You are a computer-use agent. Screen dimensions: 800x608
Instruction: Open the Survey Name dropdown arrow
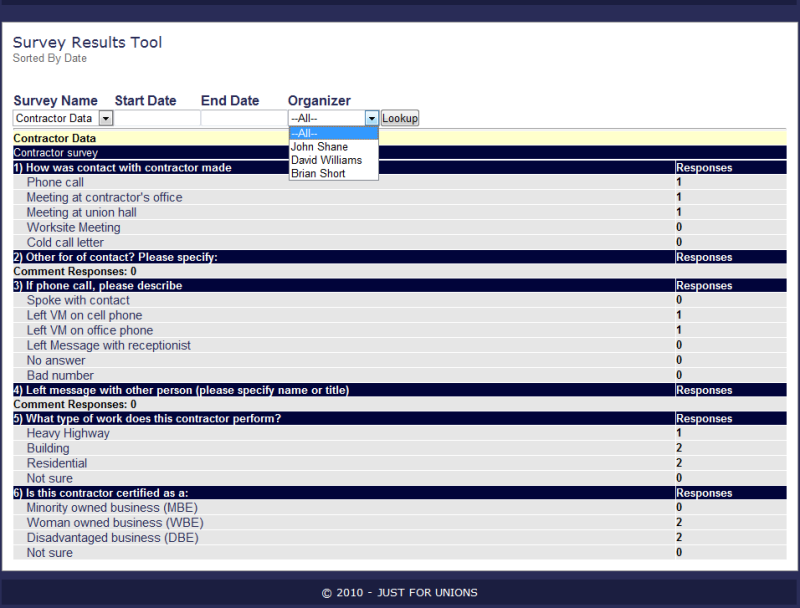coord(106,118)
